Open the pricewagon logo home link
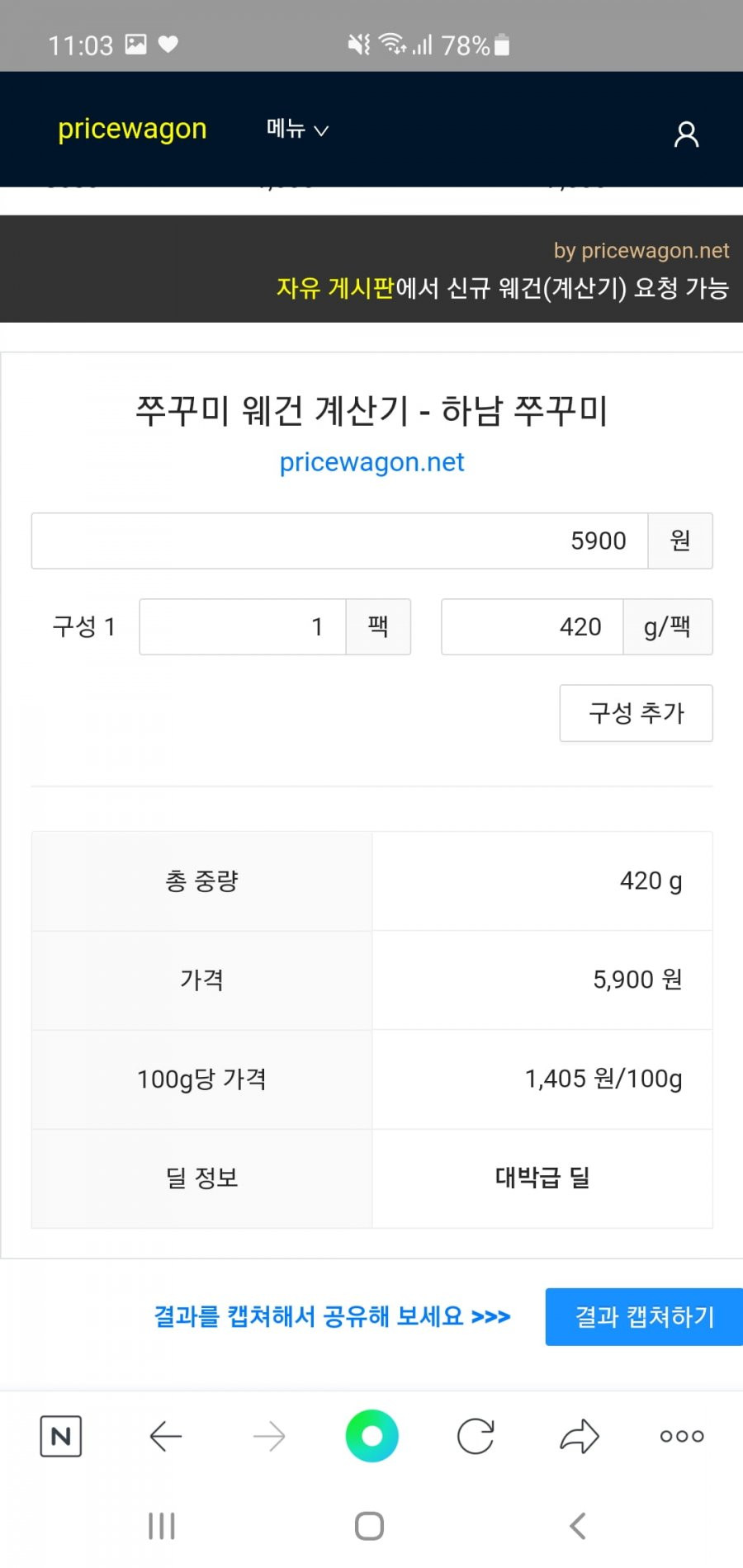 (132, 129)
